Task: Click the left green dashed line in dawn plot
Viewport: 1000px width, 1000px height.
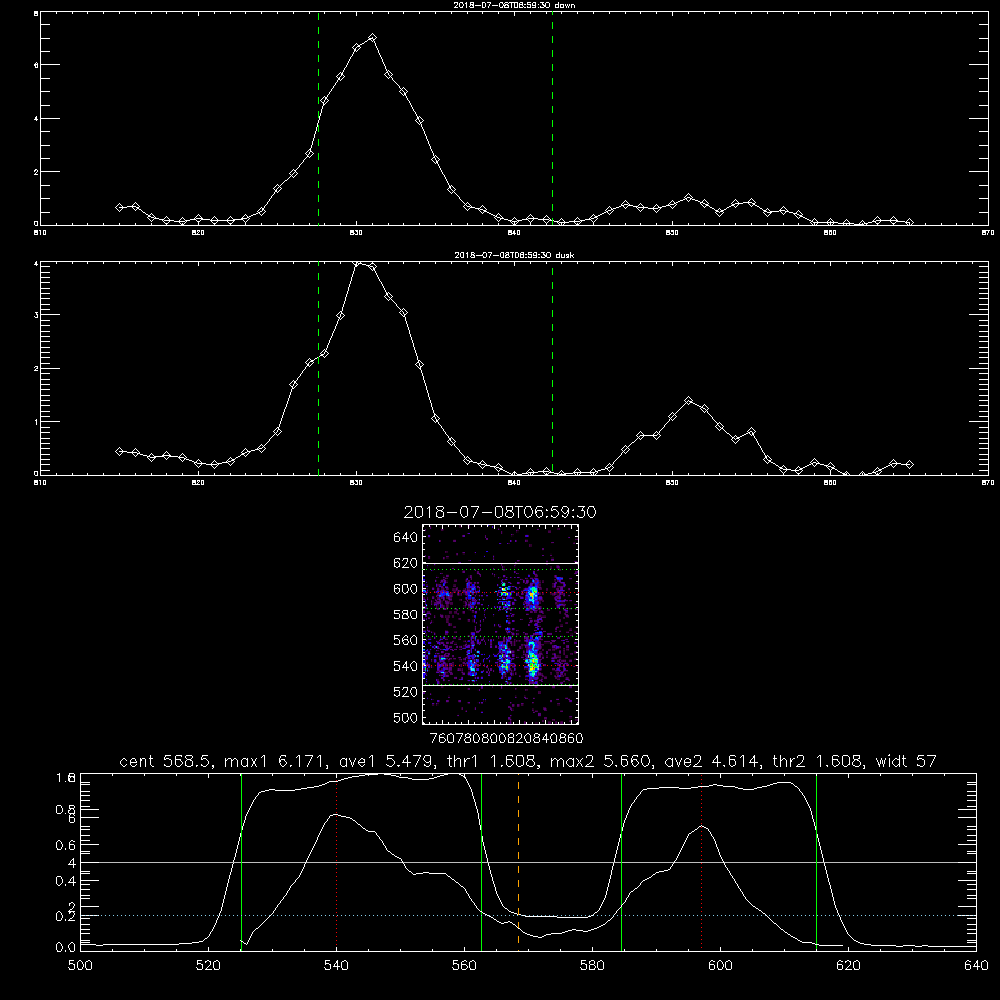Action: [x=318, y=118]
